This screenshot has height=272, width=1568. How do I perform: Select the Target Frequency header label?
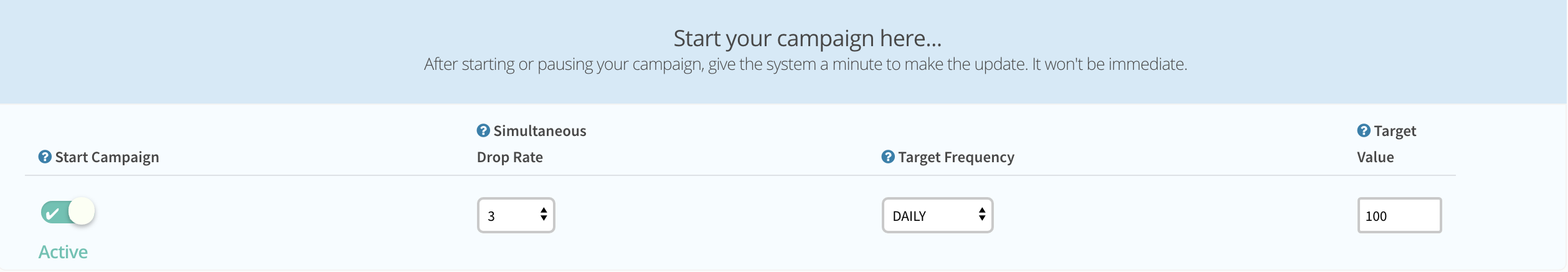(956, 157)
